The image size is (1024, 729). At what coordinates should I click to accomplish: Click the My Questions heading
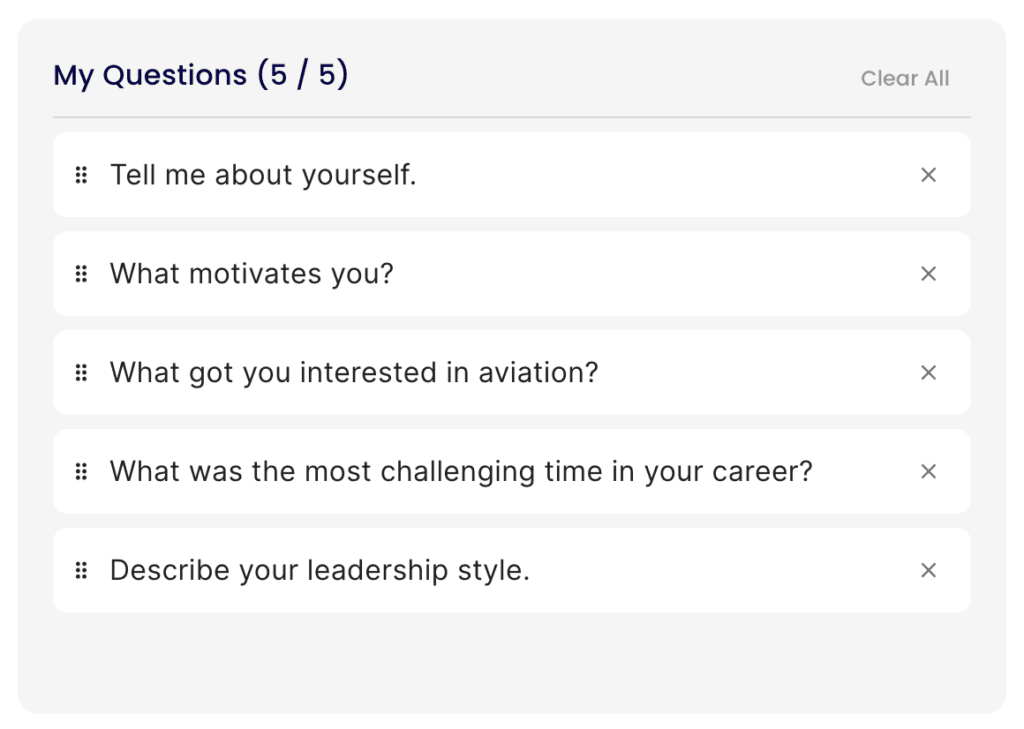[150, 75]
